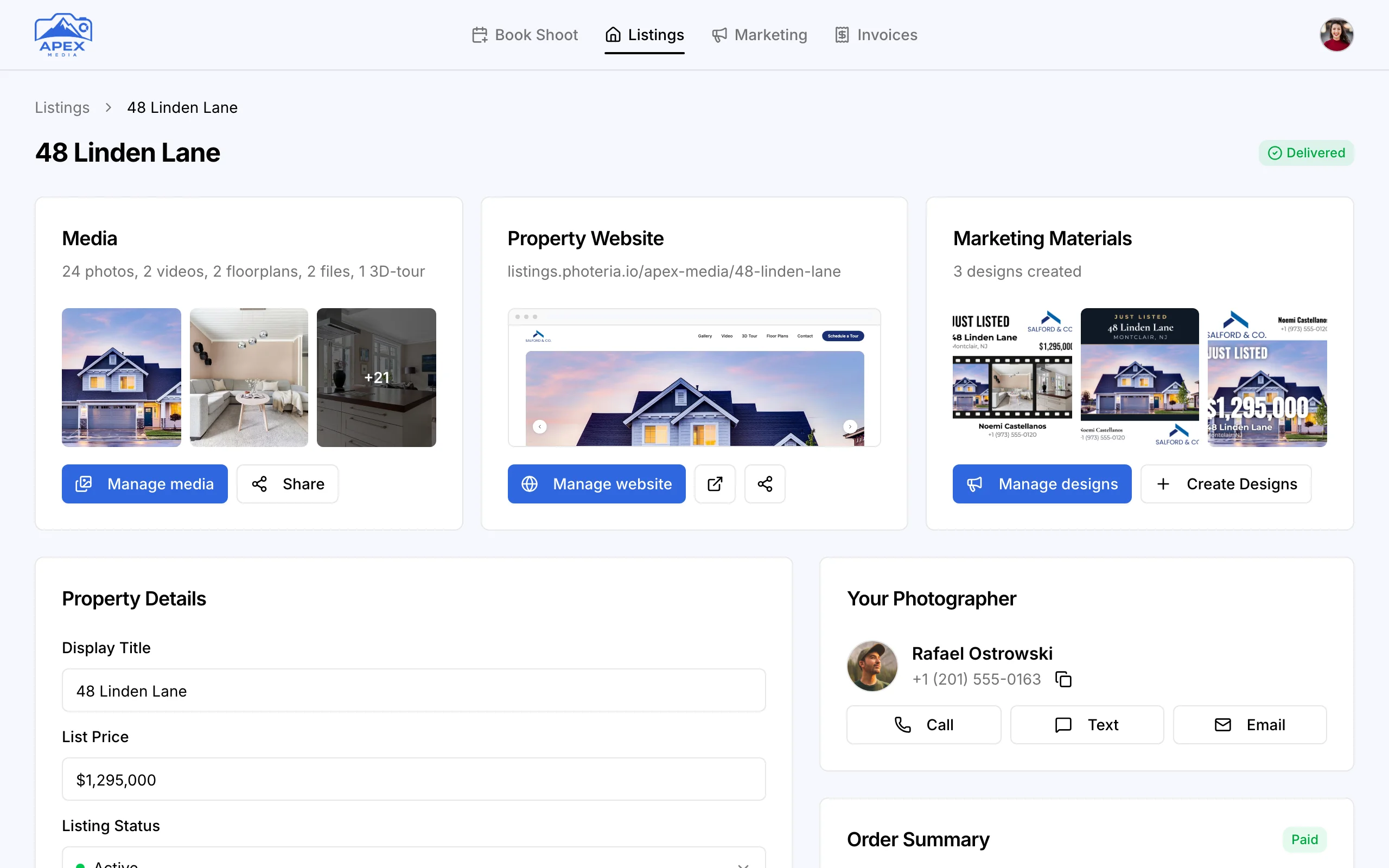Click the '3 designs created' text
1389x868 pixels.
(1017, 271)
